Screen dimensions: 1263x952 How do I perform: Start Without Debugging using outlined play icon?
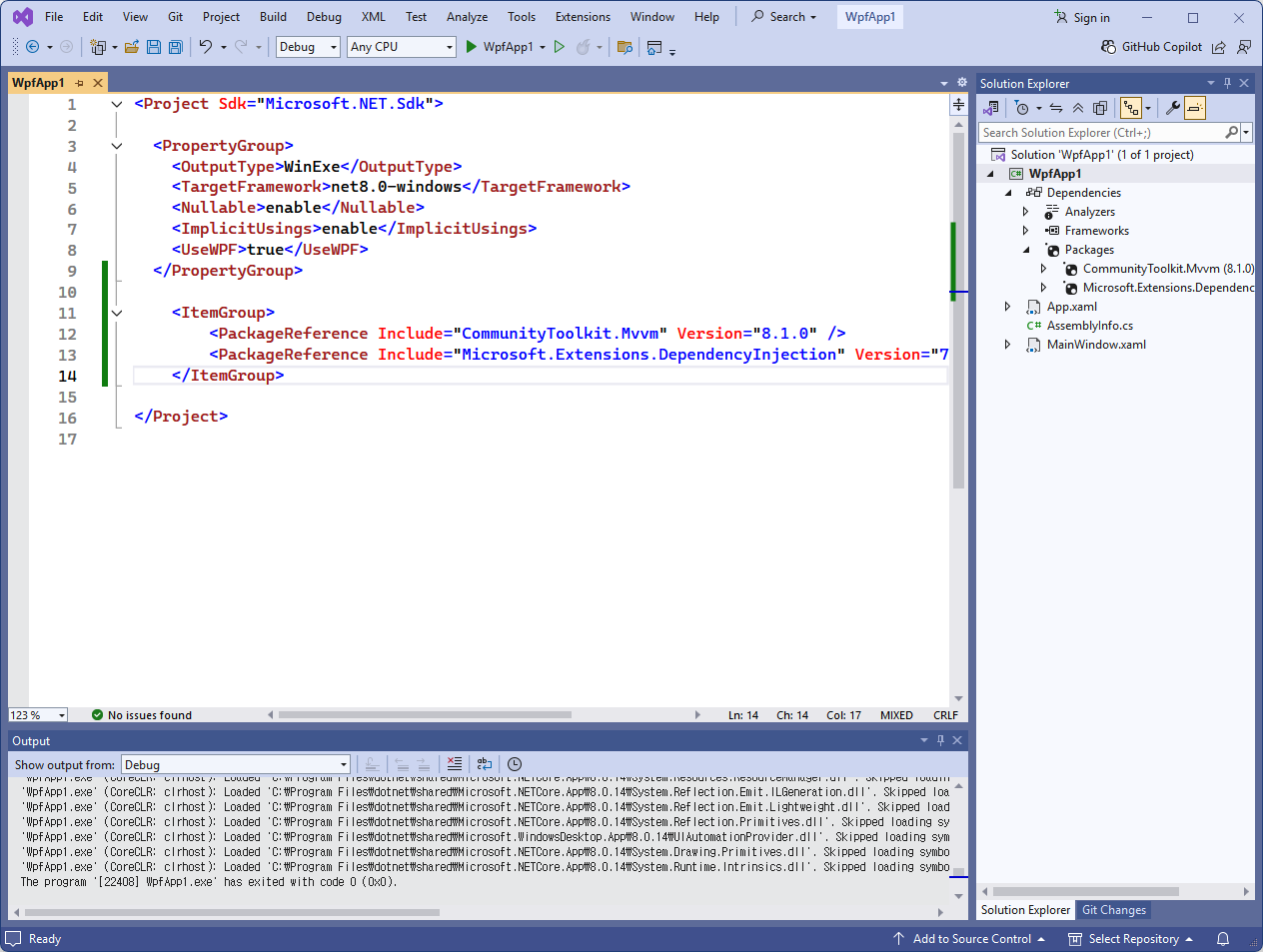pos(560,47)
